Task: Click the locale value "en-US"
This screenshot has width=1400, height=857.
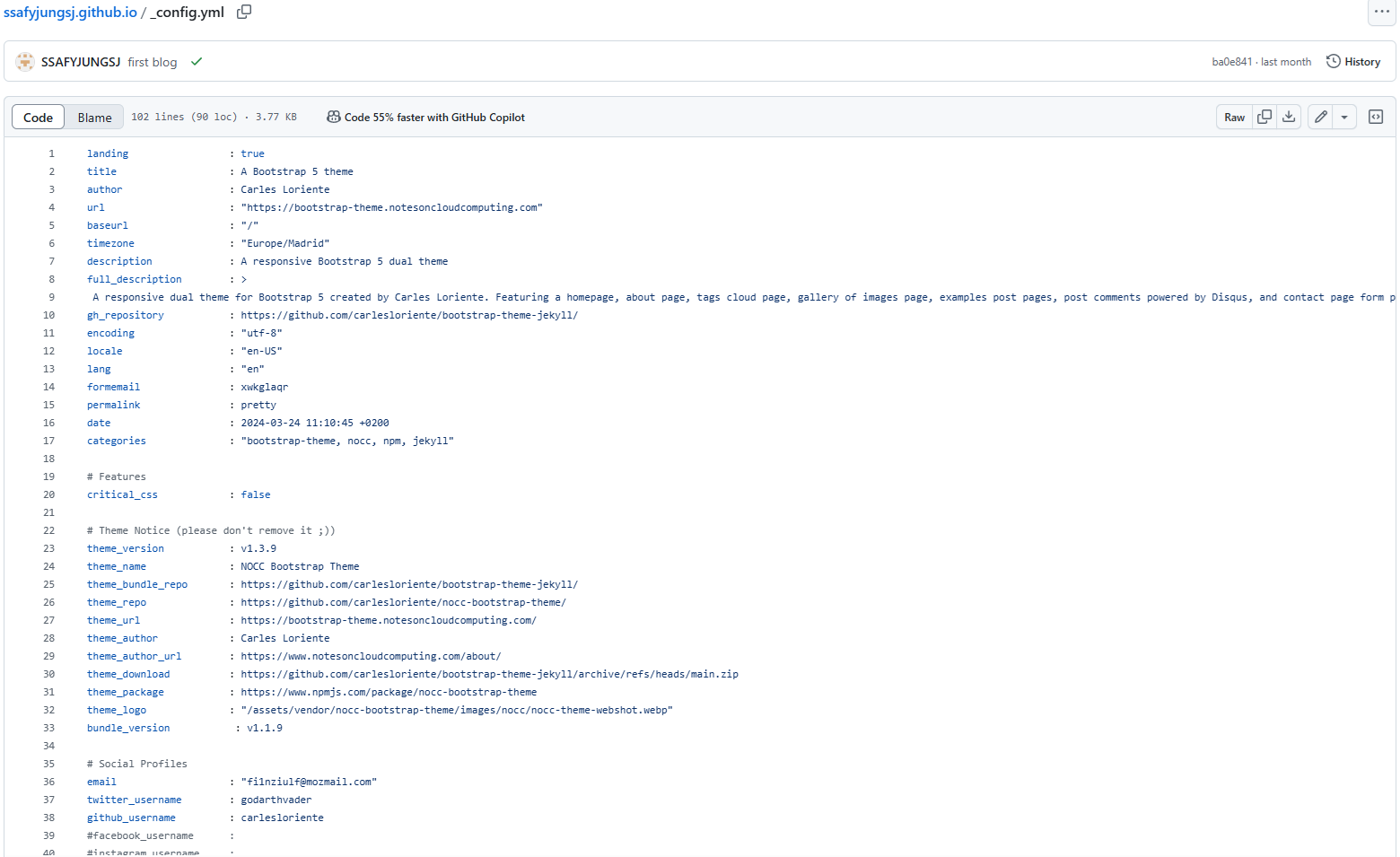Action: (261, 351)
